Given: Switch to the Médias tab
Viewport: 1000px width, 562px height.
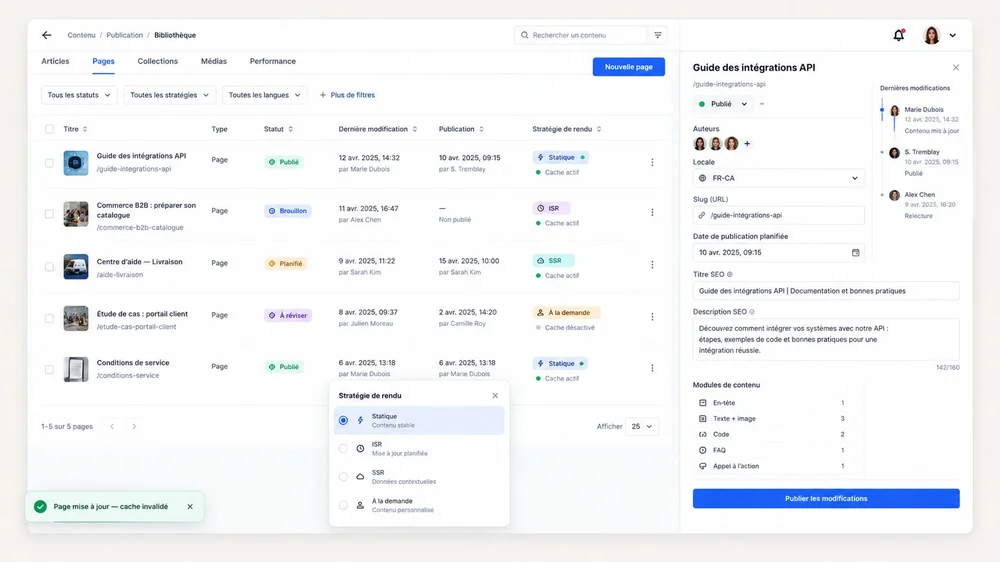Looking at the screenshot, I should [214, 61].
